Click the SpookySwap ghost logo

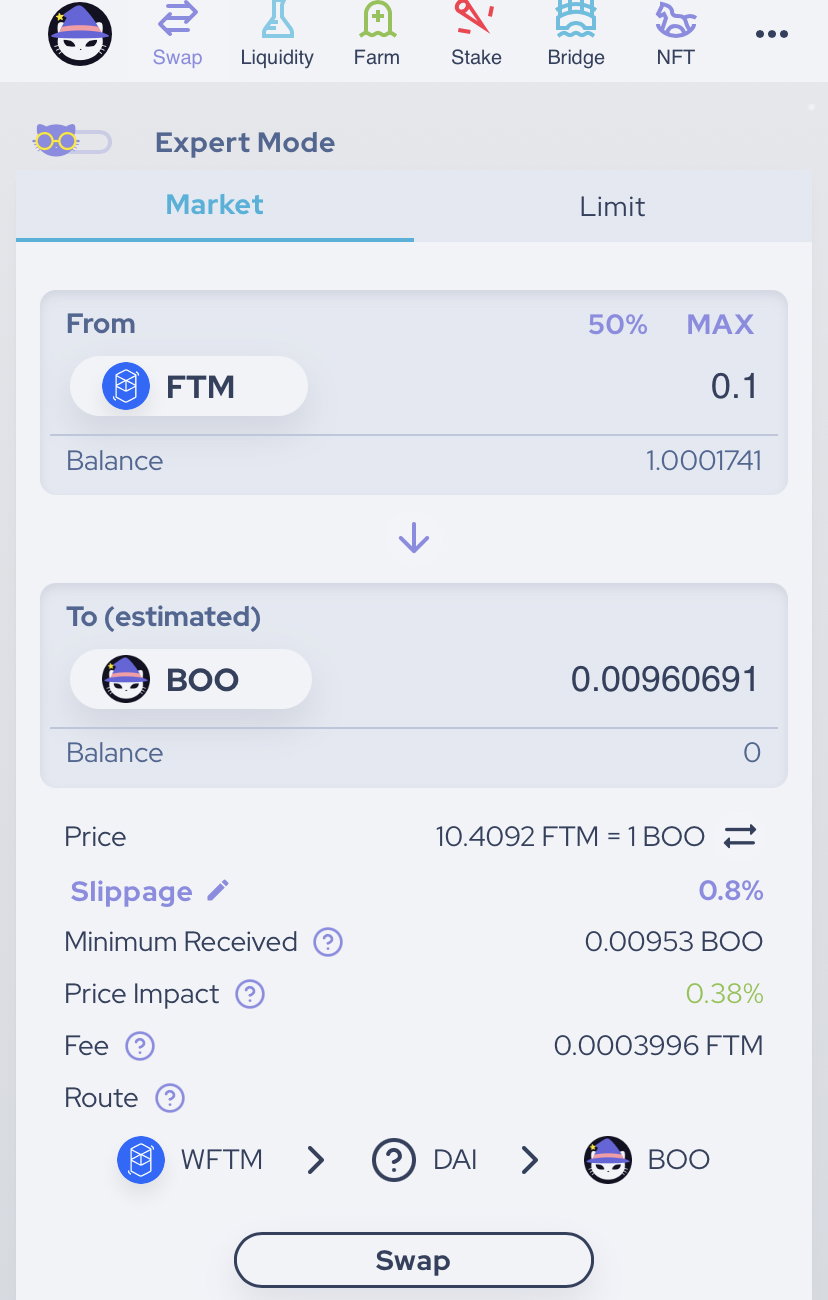point(80,33)
